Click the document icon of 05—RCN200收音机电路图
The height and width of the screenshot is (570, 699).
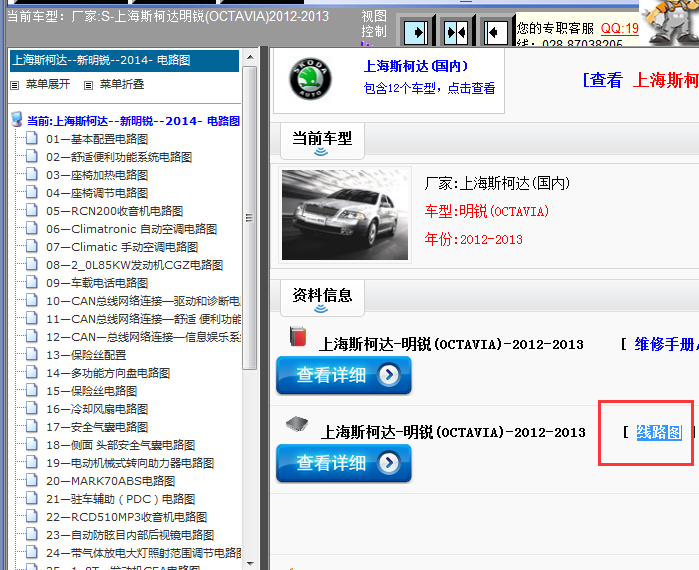(32, 209)
